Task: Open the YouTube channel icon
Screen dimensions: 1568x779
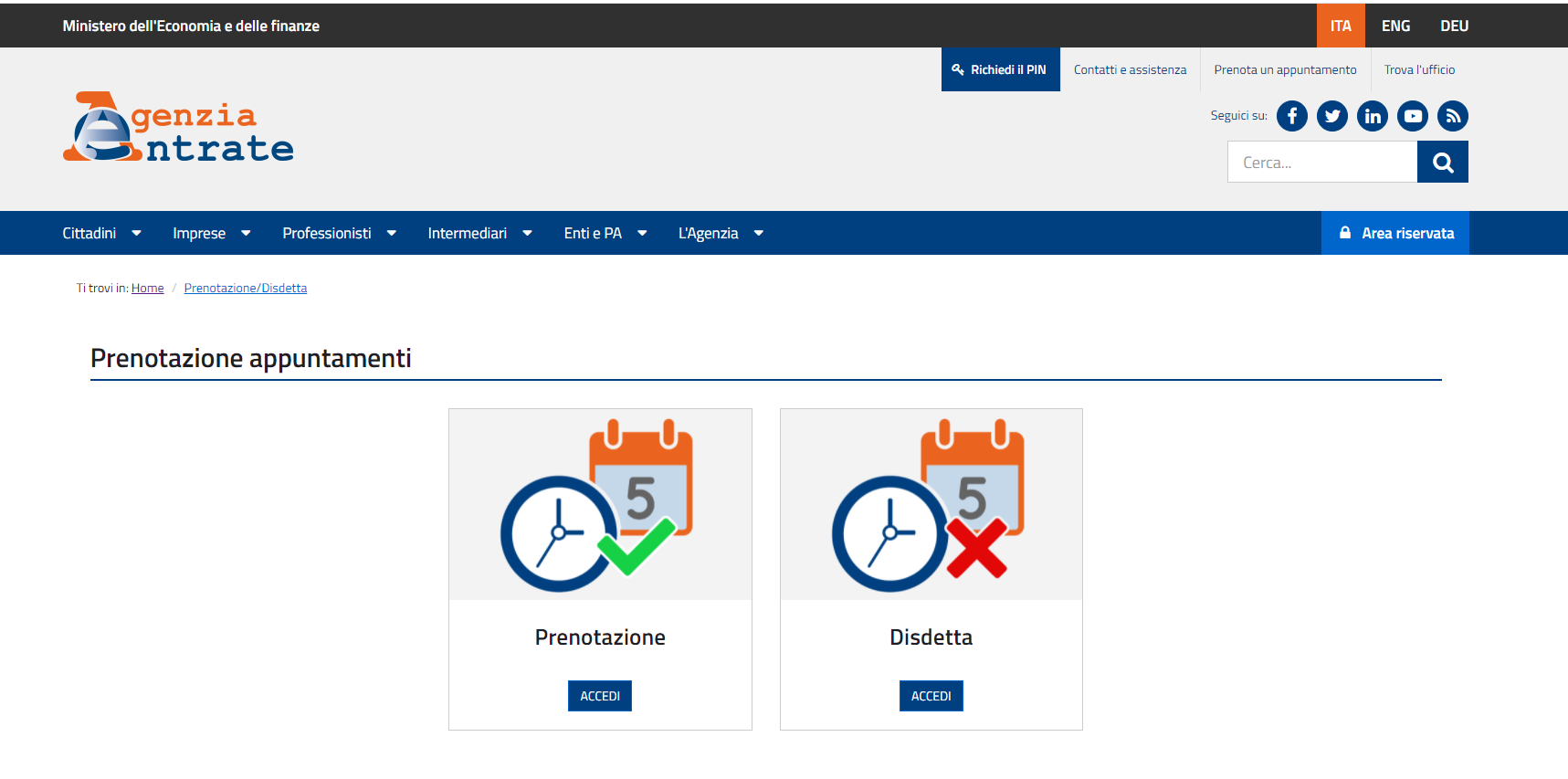Action: click(x=1412, y=116)
